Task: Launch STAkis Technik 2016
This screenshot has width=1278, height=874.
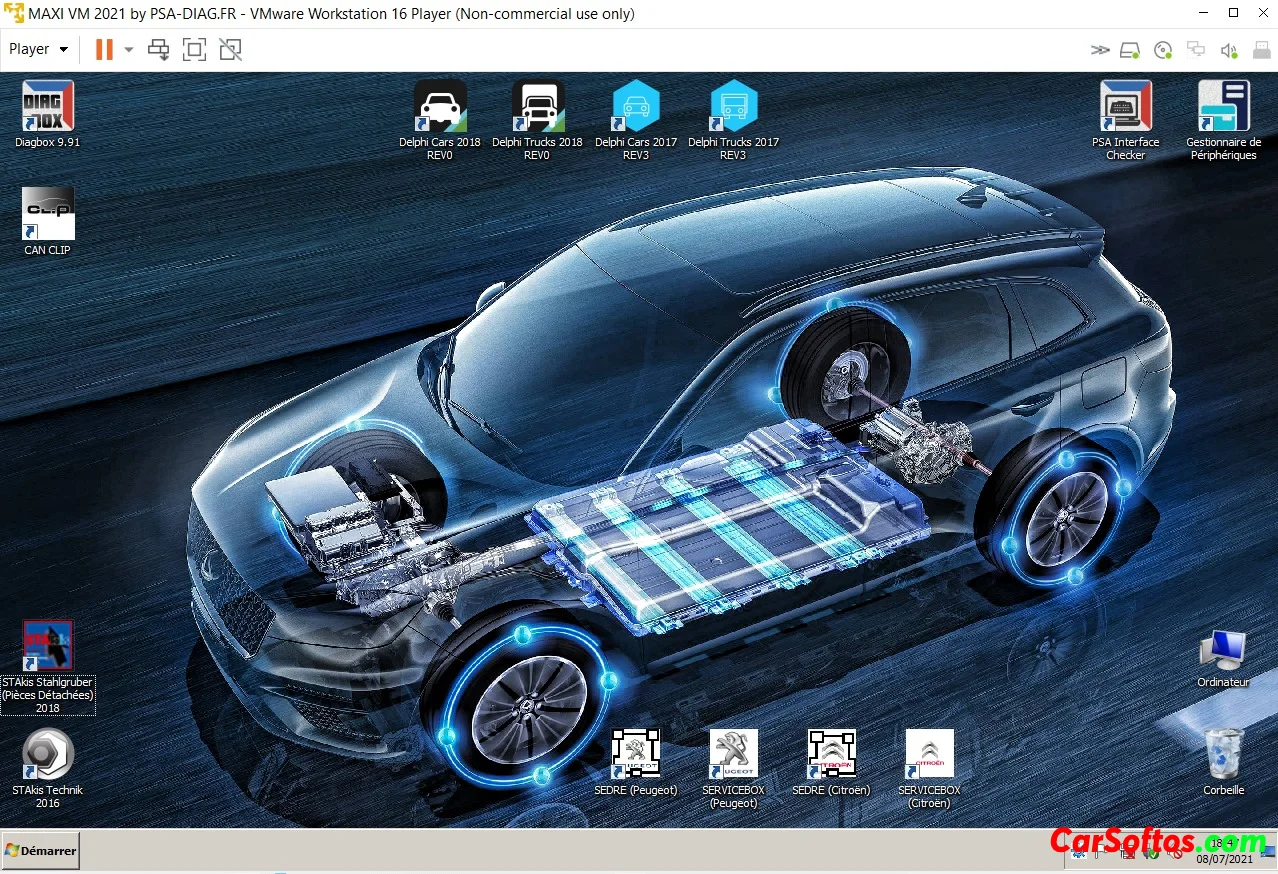Action: (x=47, y=754)
